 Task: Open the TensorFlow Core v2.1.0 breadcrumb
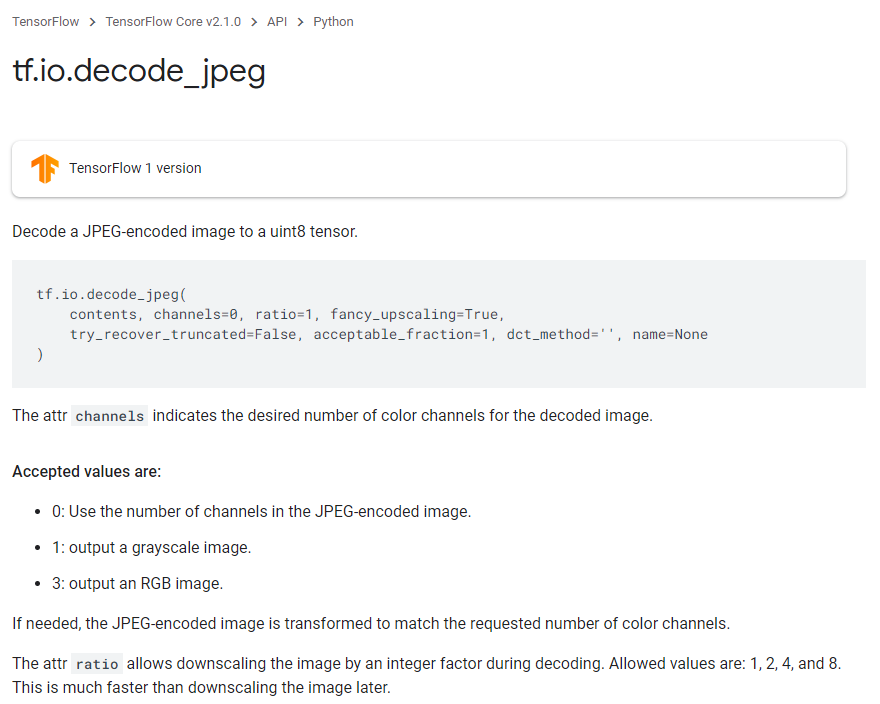click(172, 21)
